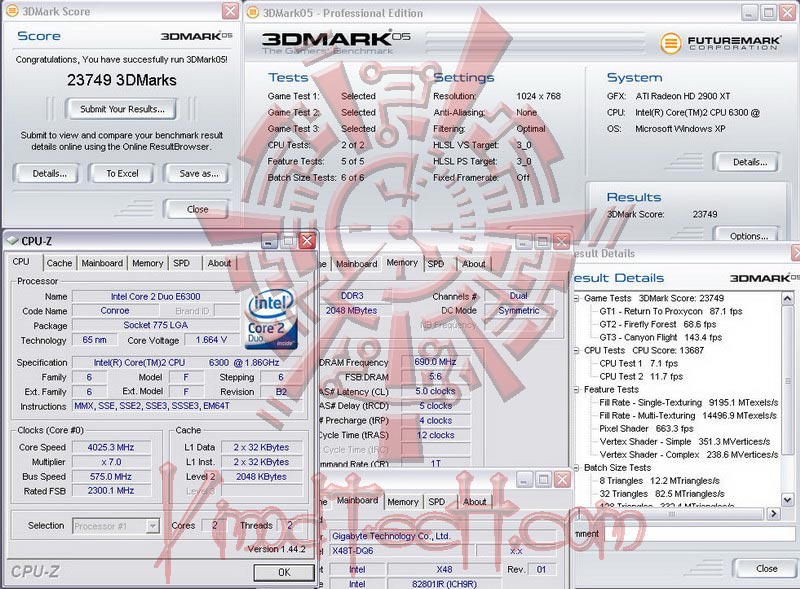This screenshot has height=589, width=800.
Task: Click scroll up arrow in Result Details tree
Action: pyautogui.click(x=787, y=298)
